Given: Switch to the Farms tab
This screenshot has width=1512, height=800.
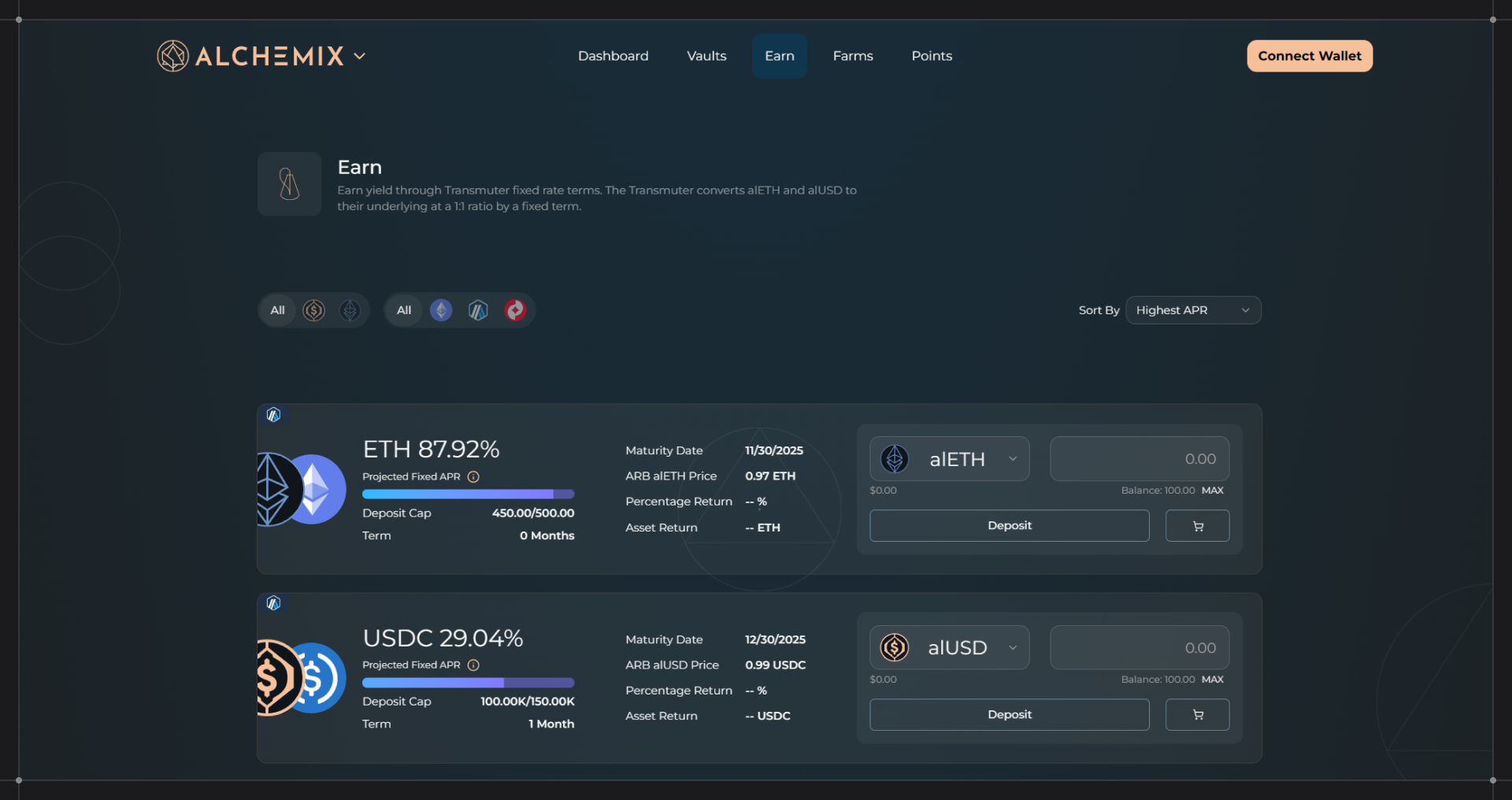Looking at the screenshot, I should [853, 56].
